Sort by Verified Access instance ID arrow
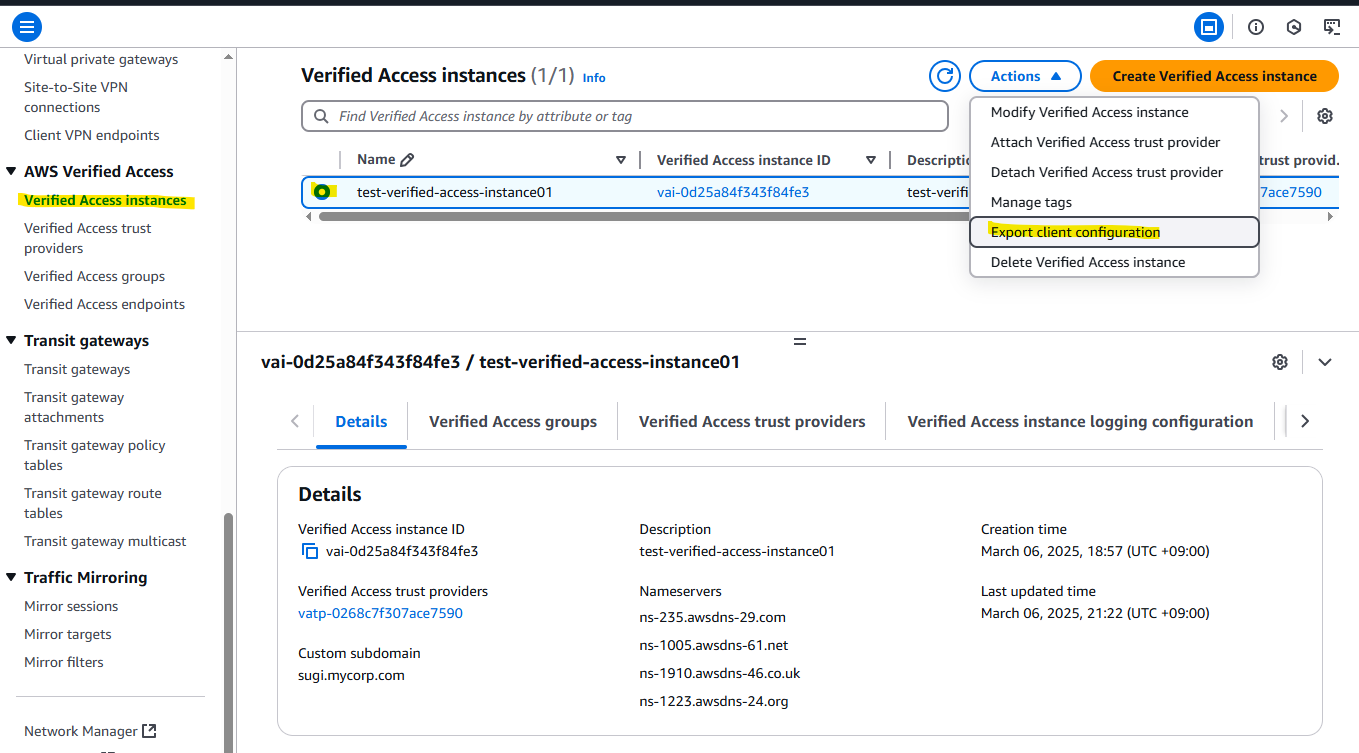Image resolution: width=1359 pixels, height=753 pixels. tap(871, 160)
